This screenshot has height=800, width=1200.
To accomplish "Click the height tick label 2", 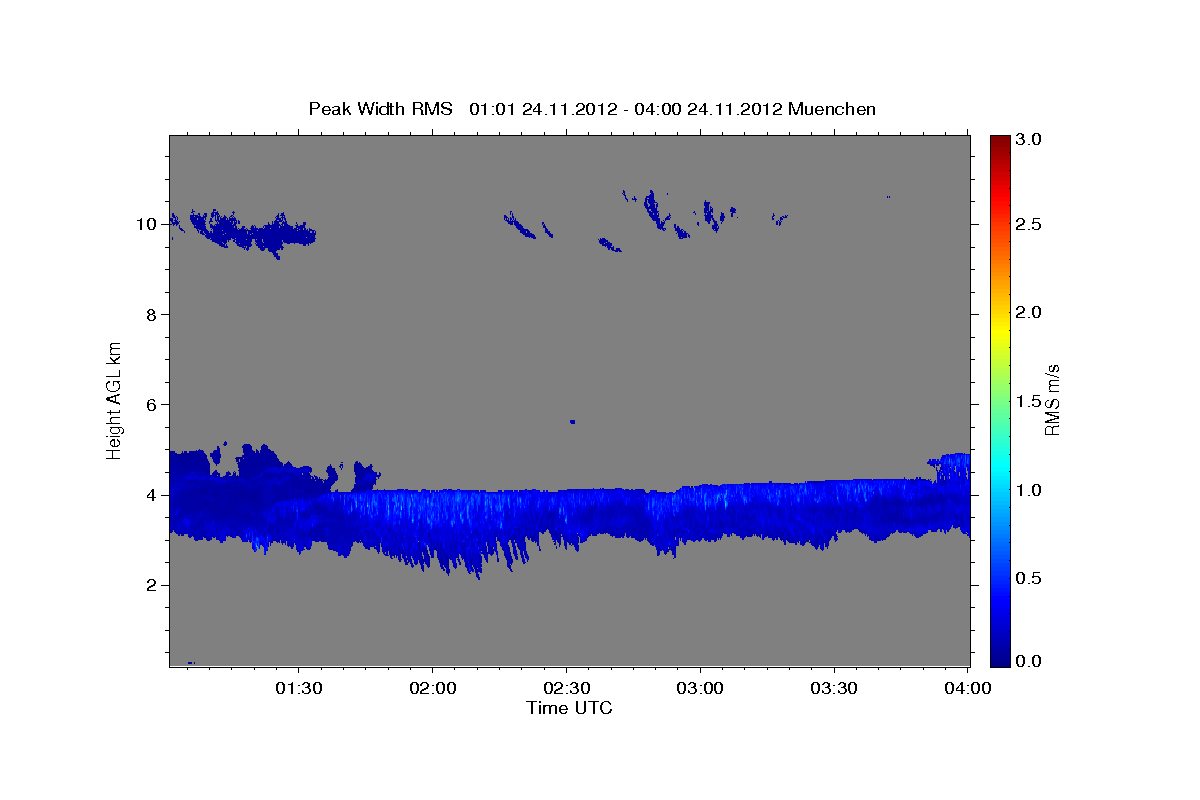I will 151,585.
